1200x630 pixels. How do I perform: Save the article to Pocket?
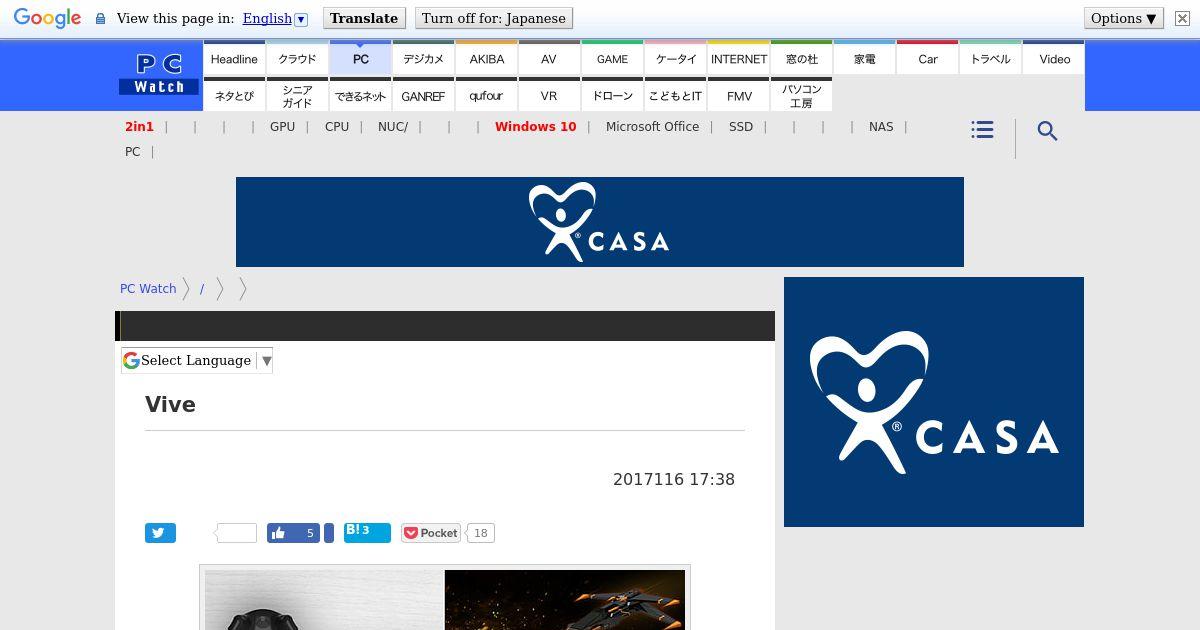tap(431, 533)
